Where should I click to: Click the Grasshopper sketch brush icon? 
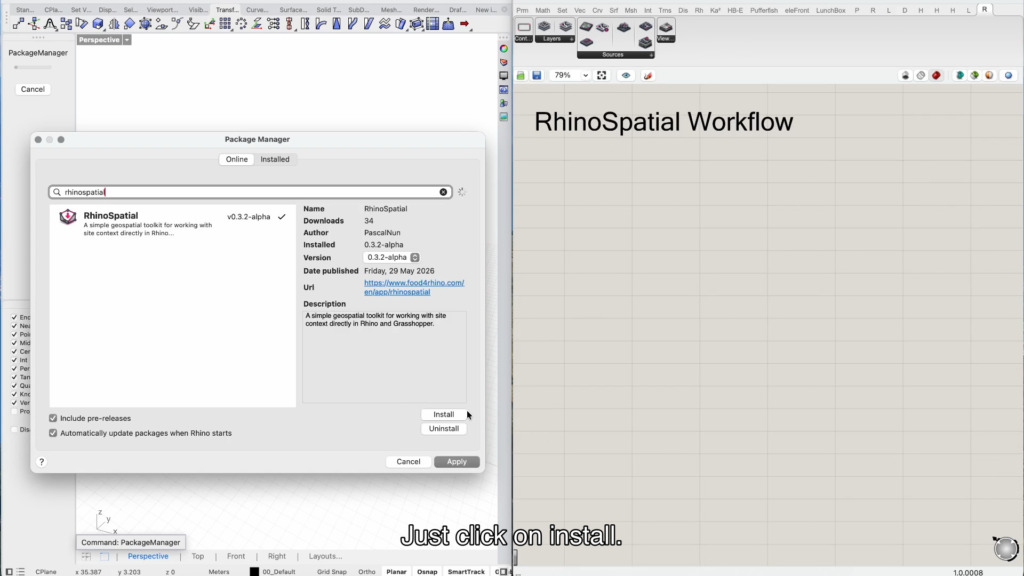coord(648,76)
